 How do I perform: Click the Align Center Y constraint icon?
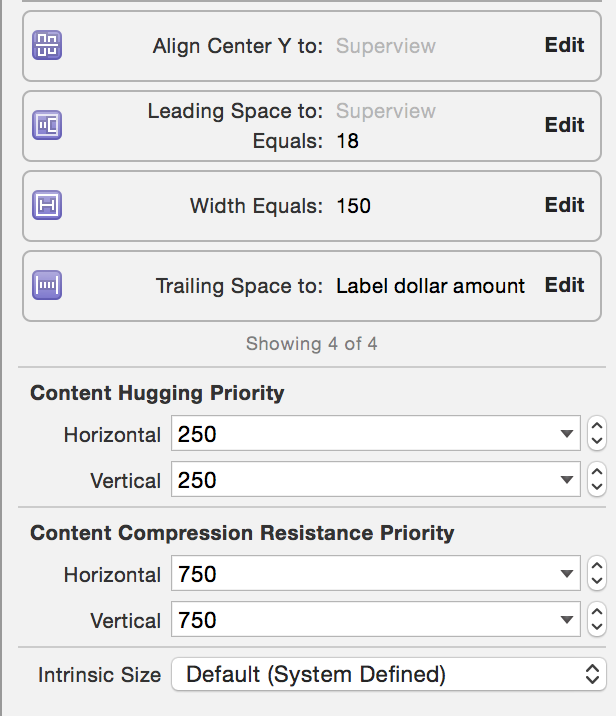48,45
